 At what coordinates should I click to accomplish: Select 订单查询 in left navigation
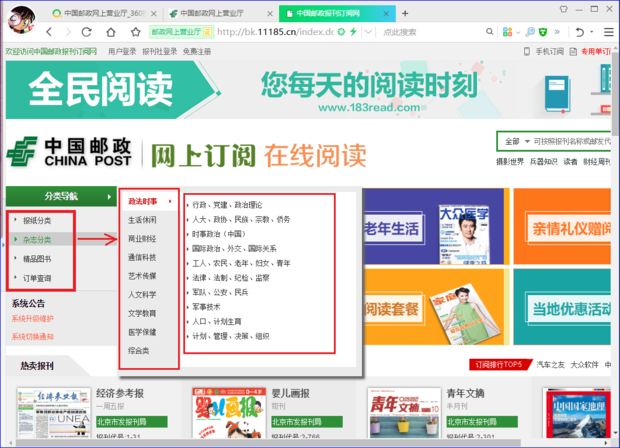pos(37,278)
